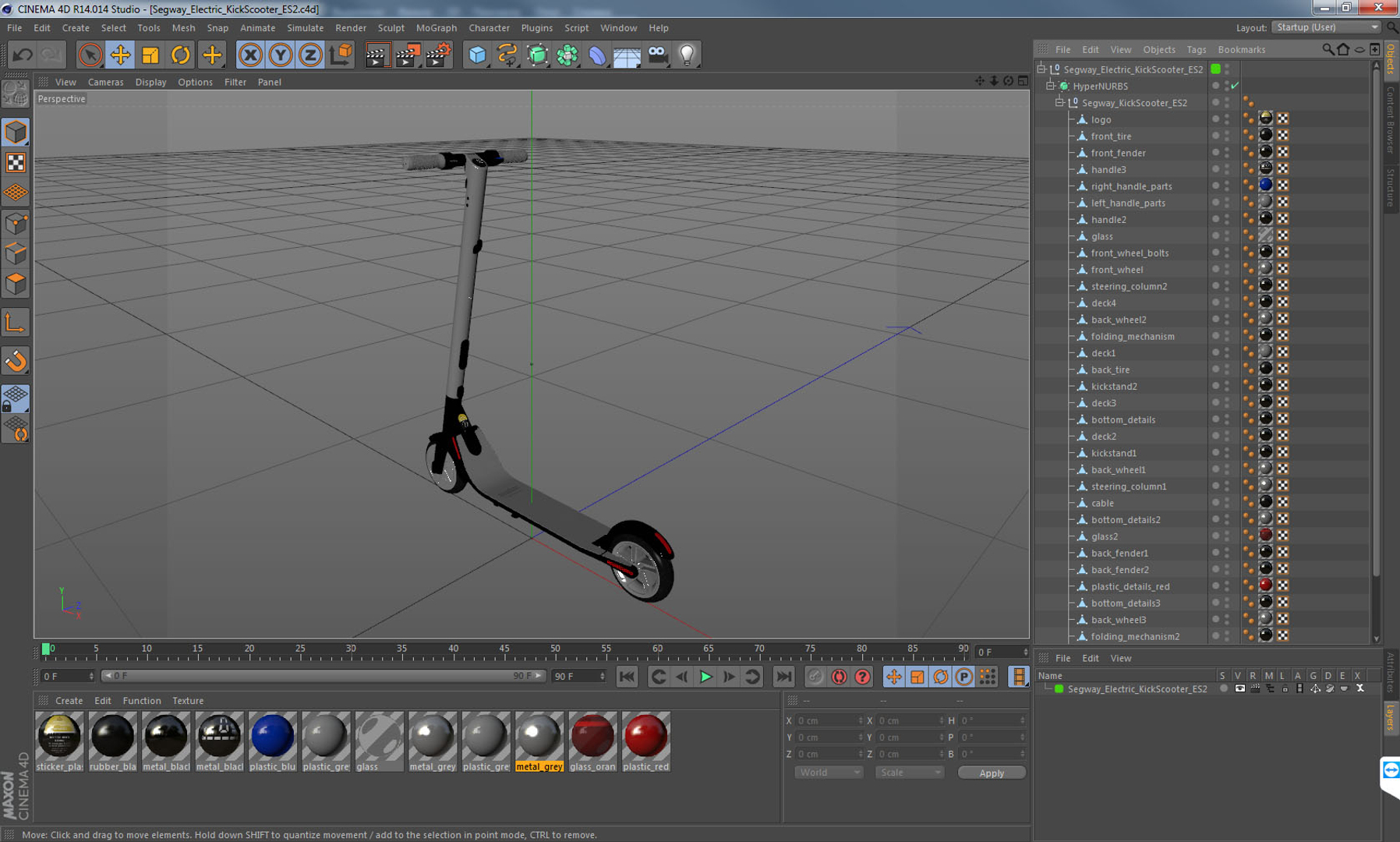Click the Apply button

pyautogui.click(x=991, y=773)
